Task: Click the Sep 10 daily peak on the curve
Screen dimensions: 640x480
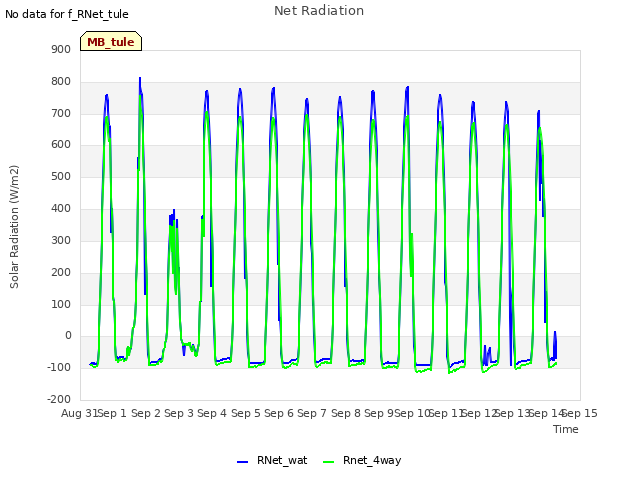Action: tap(407, 87)
